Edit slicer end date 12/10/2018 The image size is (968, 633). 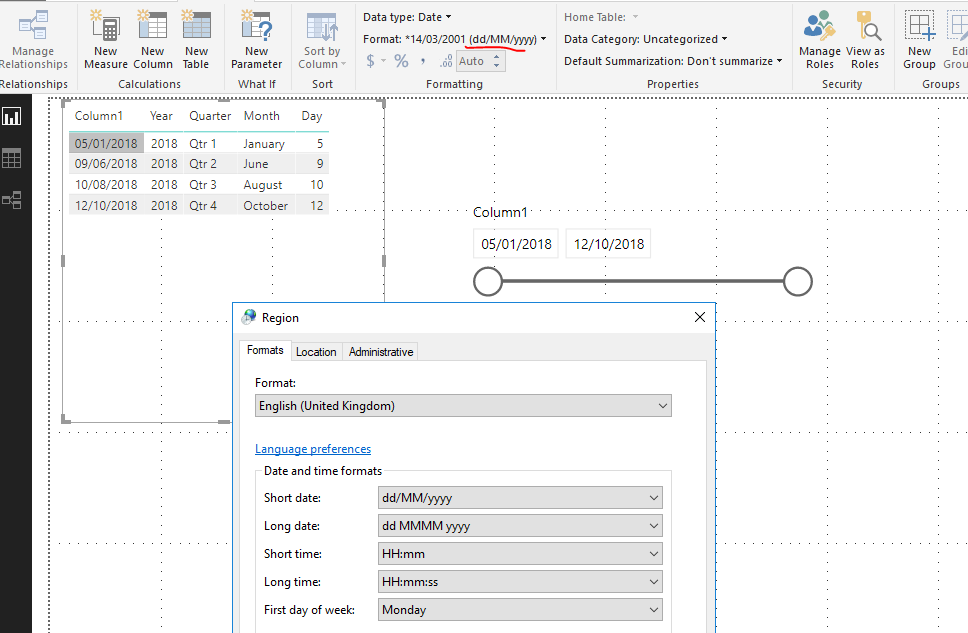coord(609,244)
